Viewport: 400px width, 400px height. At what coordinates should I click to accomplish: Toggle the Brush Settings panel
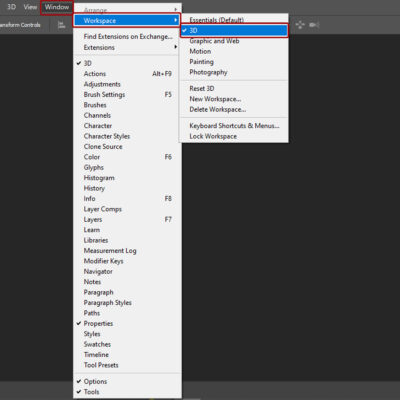pyautogui.click(x=127, y=95)
